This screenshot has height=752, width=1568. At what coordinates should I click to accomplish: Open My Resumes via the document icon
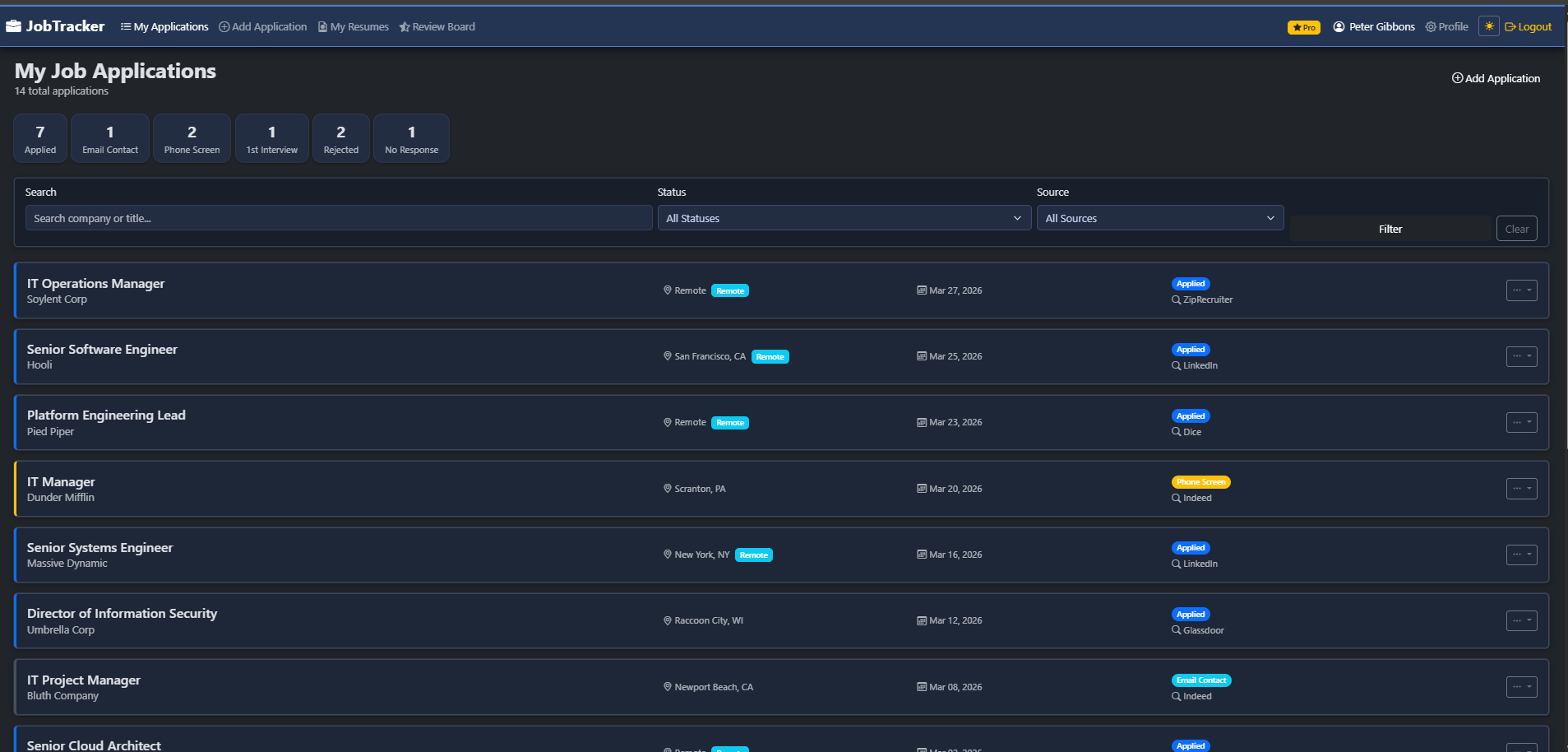point(321,26)
